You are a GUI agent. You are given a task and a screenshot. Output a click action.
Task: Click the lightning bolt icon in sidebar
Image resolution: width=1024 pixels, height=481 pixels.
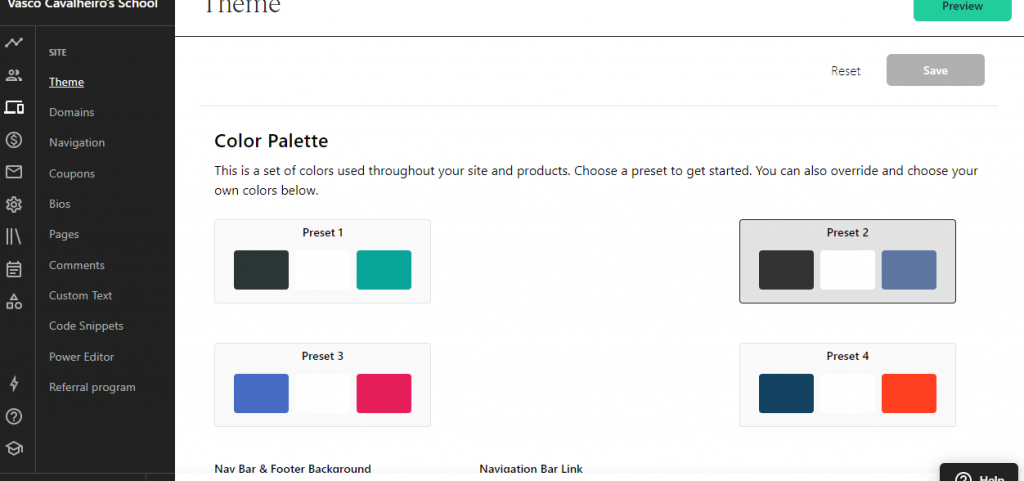[x=14, y=383]
